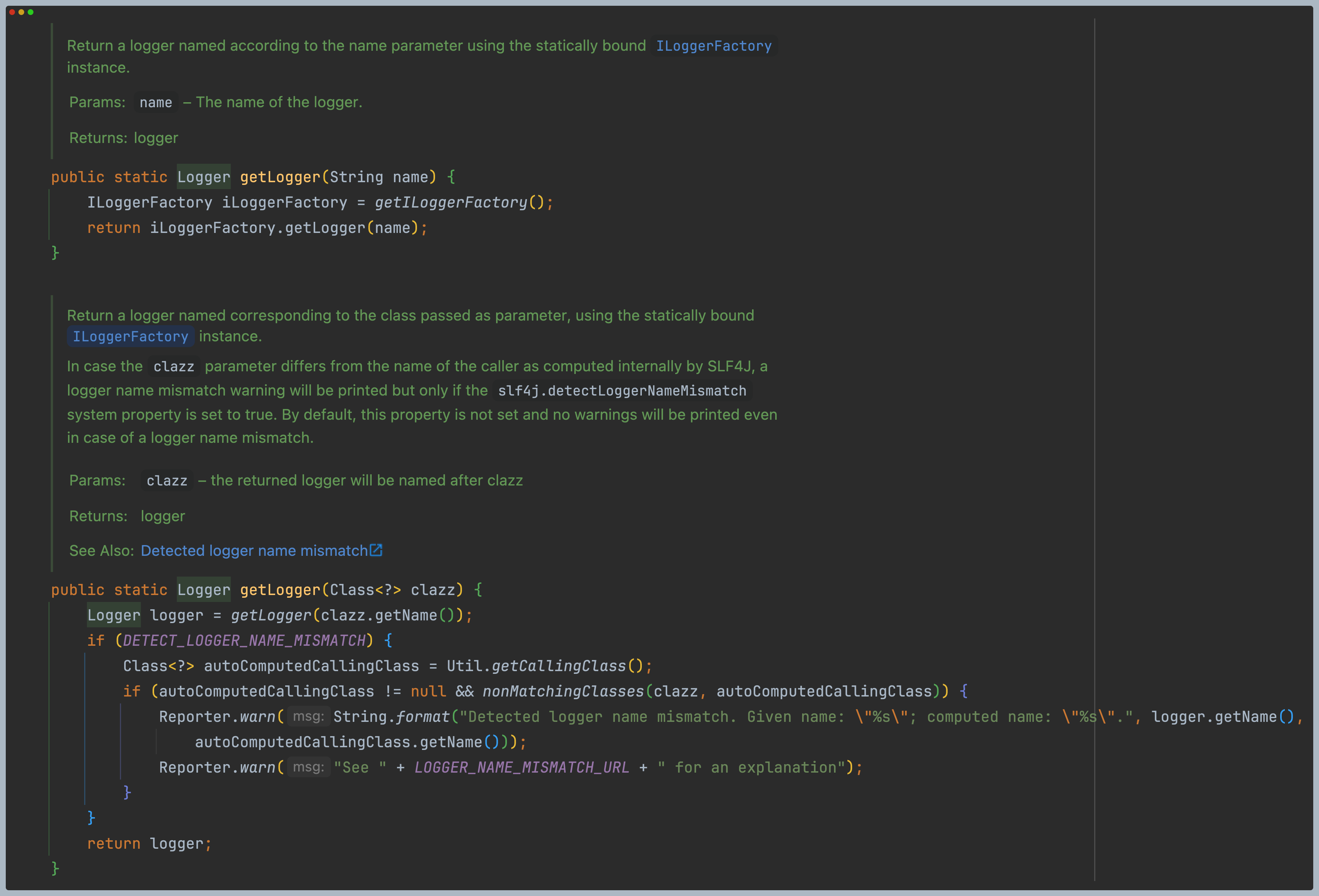
Task: Click the yellow minimize window dot
Action: click(x=22, y=12)
